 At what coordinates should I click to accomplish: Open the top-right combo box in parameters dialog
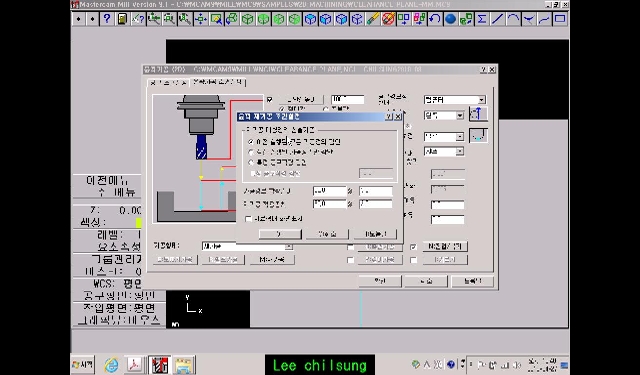pos(455,100)
